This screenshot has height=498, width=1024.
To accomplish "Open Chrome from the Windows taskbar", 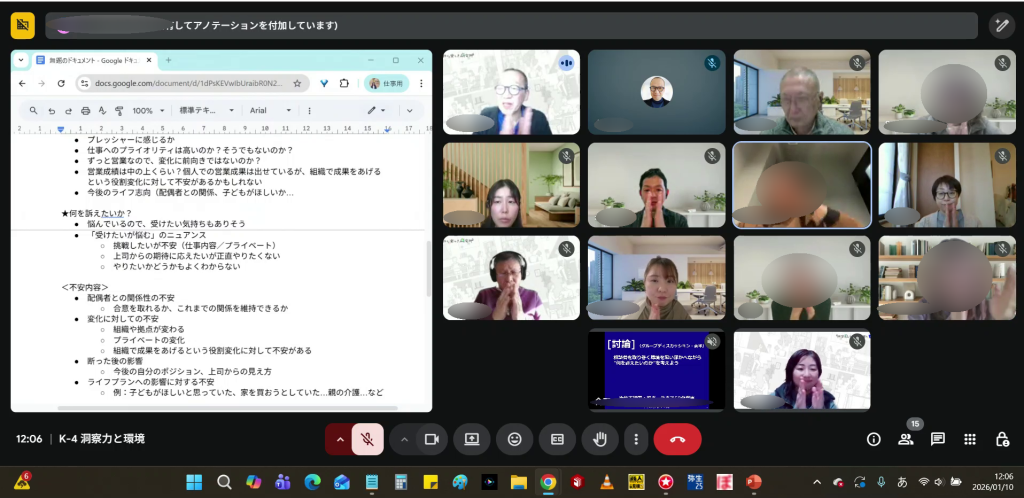I will (548, 482).
